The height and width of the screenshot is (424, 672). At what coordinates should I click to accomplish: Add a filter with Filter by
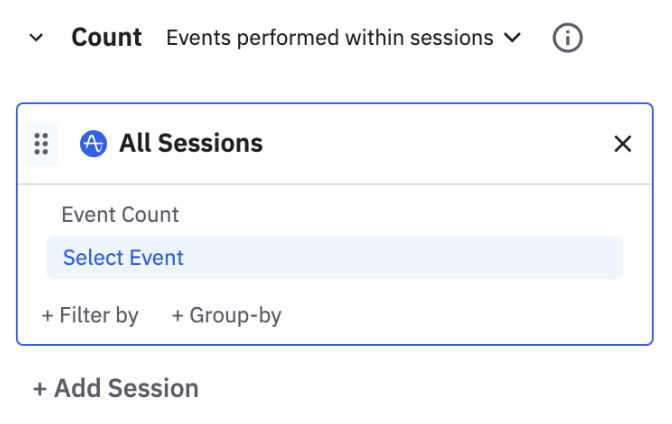click(x=90, y=315)
